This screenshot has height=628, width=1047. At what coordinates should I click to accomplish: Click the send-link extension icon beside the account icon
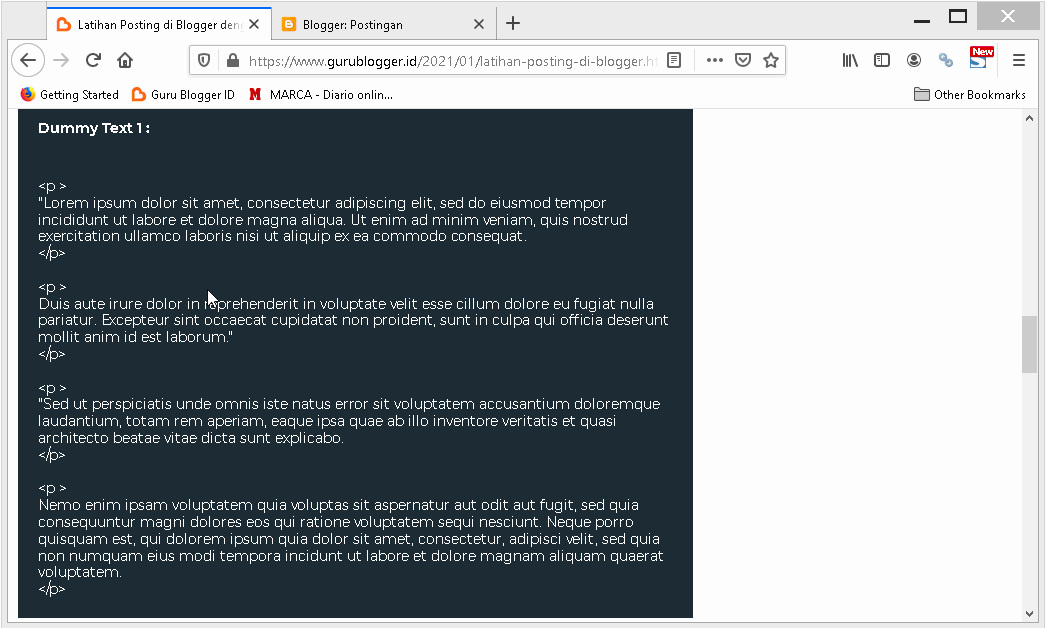coord(946,60)
